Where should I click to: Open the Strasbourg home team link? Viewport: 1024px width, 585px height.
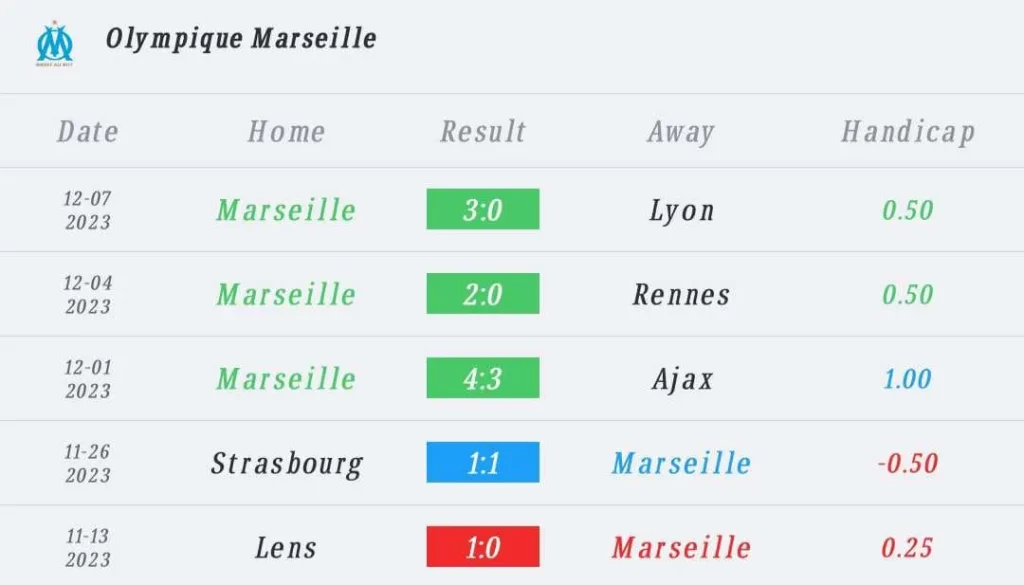(x=286, y=463)
